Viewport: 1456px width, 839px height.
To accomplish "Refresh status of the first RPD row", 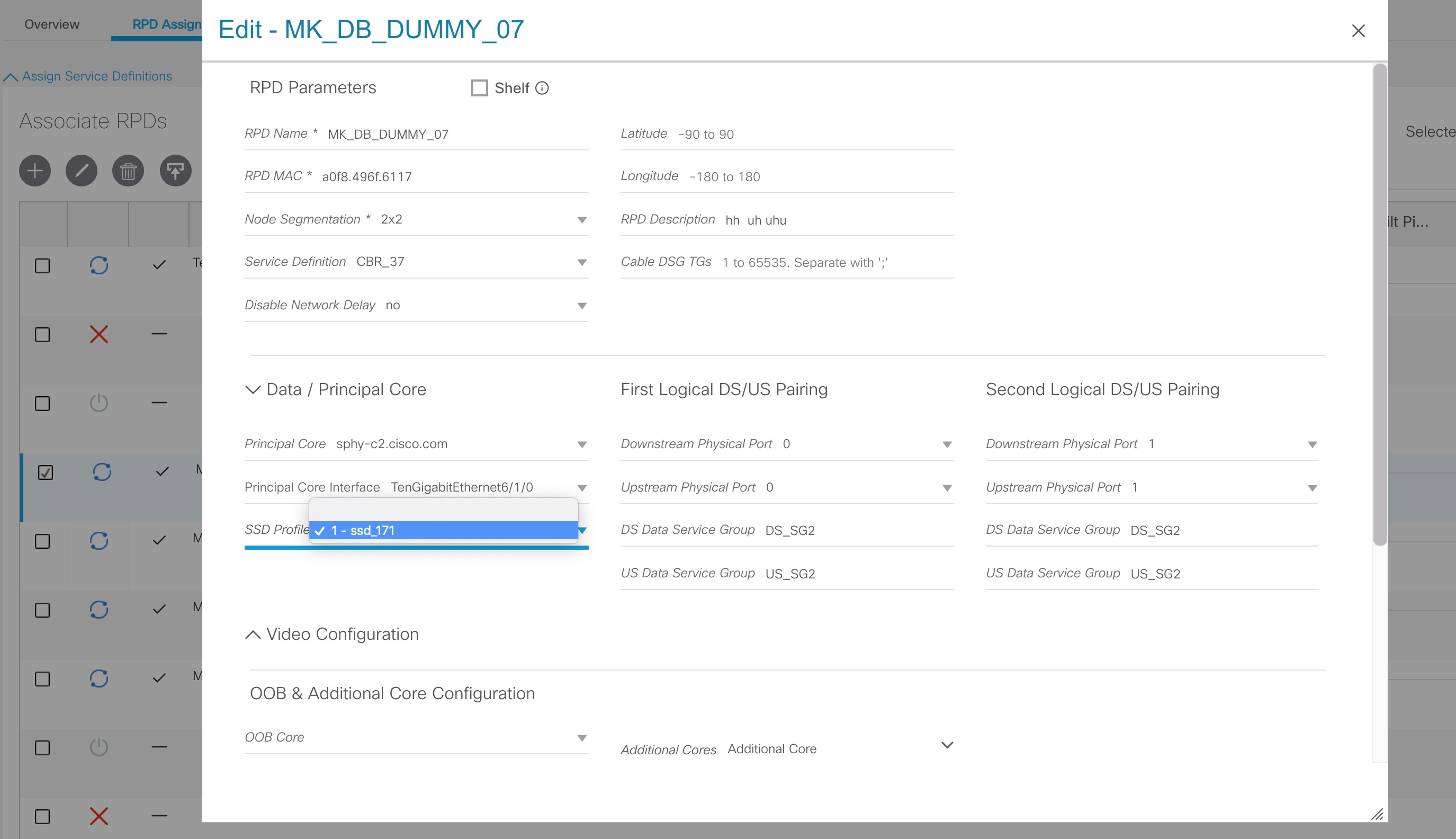I will tap(98, 266).
